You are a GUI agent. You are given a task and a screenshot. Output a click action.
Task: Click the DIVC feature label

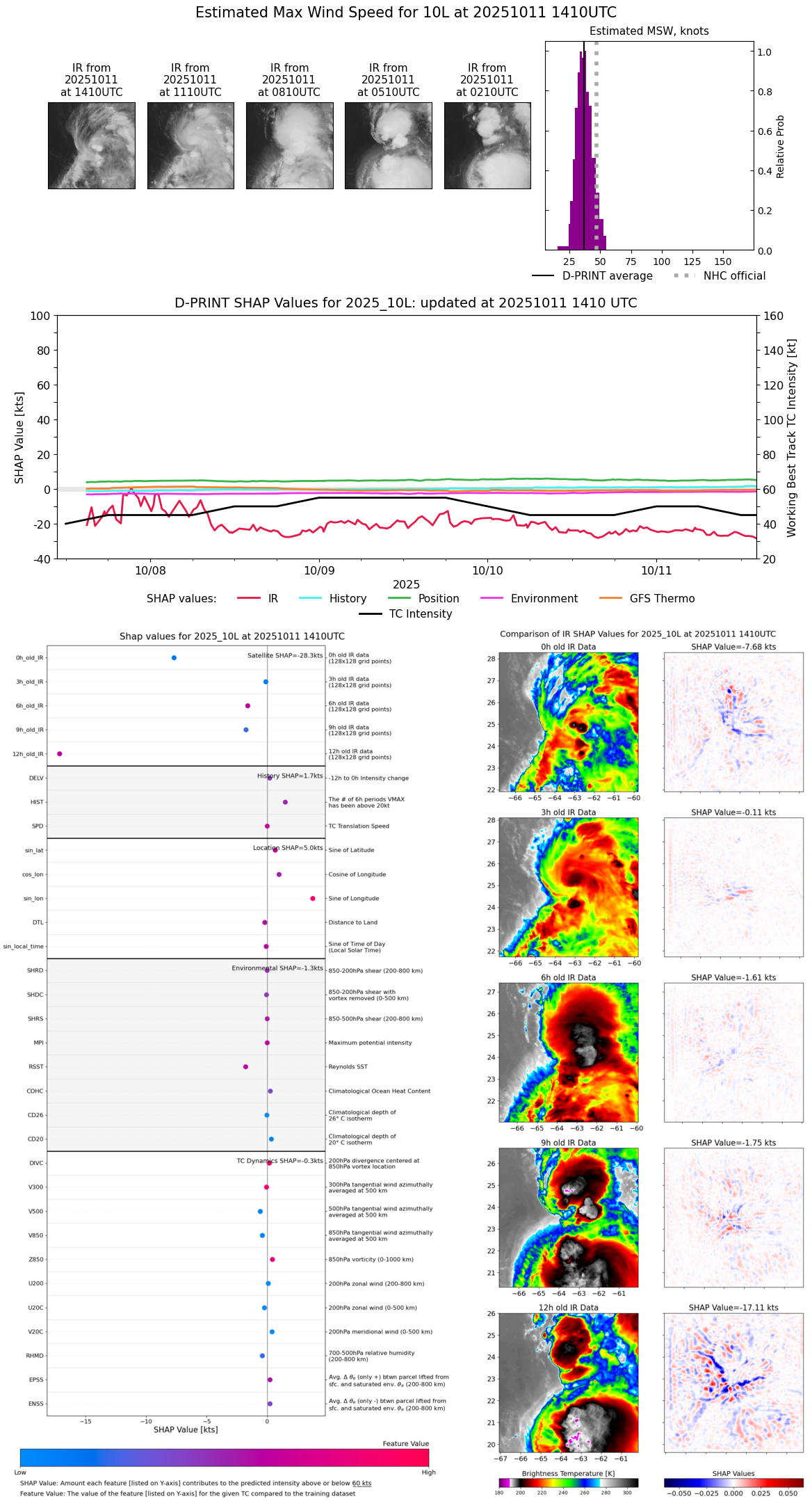(36, 1164)
